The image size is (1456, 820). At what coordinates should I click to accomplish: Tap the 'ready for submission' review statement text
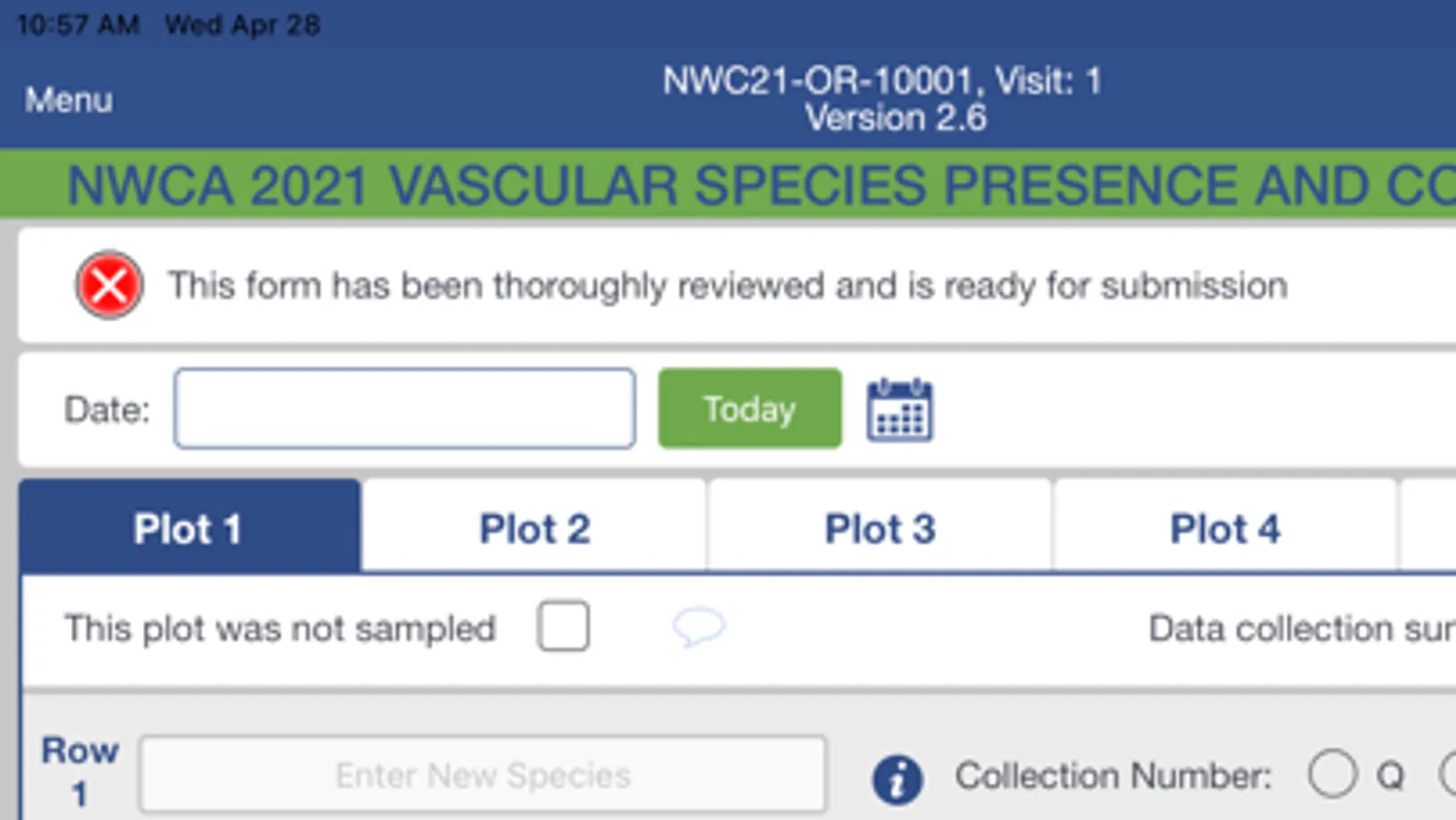tap(727, 286)
